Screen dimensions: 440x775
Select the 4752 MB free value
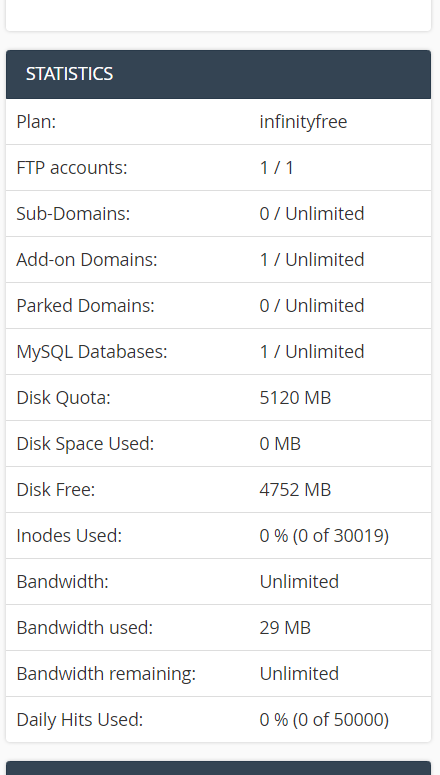pyautogui.click(x=295, y=489)
